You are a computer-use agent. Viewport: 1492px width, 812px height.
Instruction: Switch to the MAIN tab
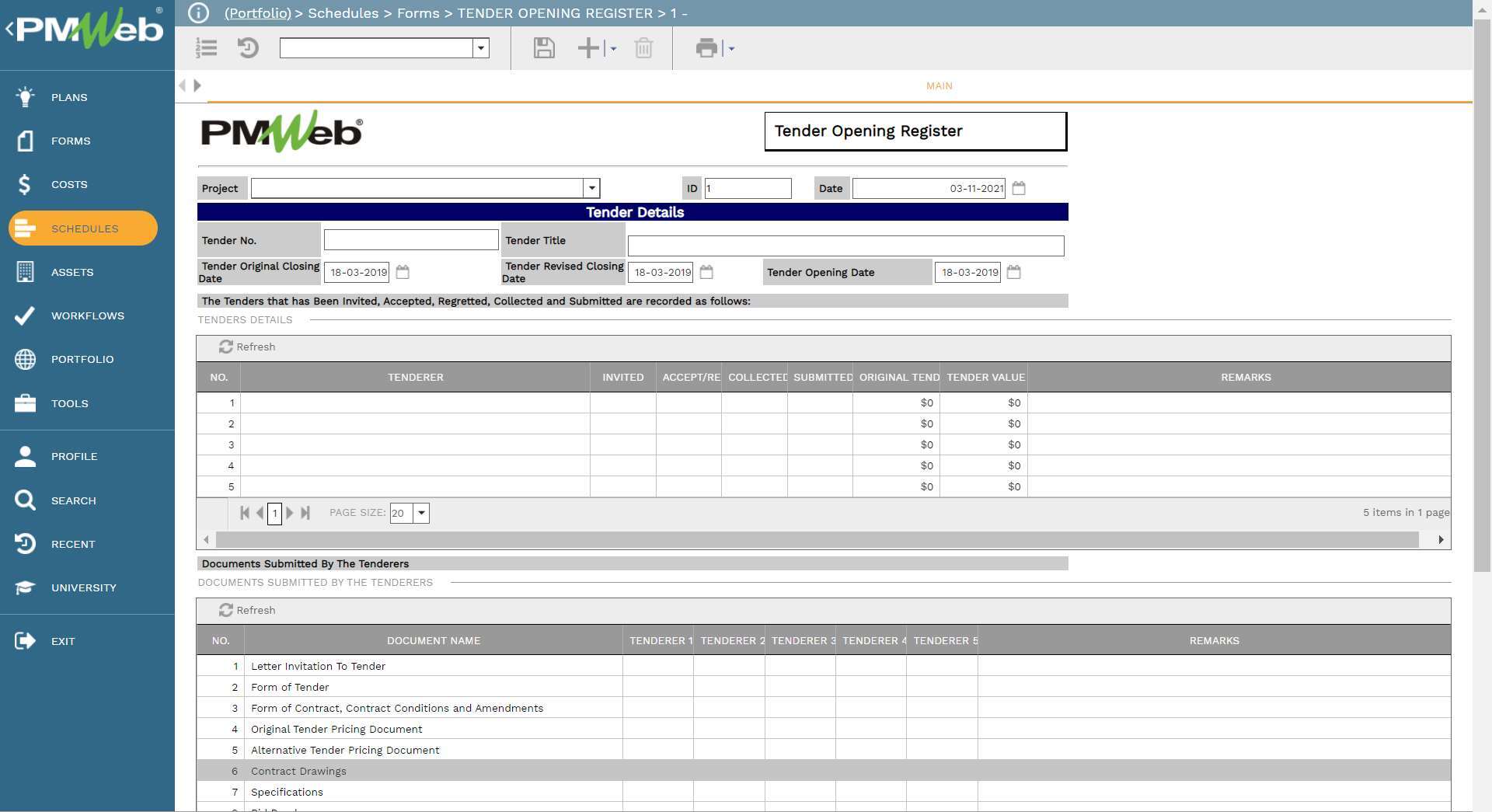939,85
